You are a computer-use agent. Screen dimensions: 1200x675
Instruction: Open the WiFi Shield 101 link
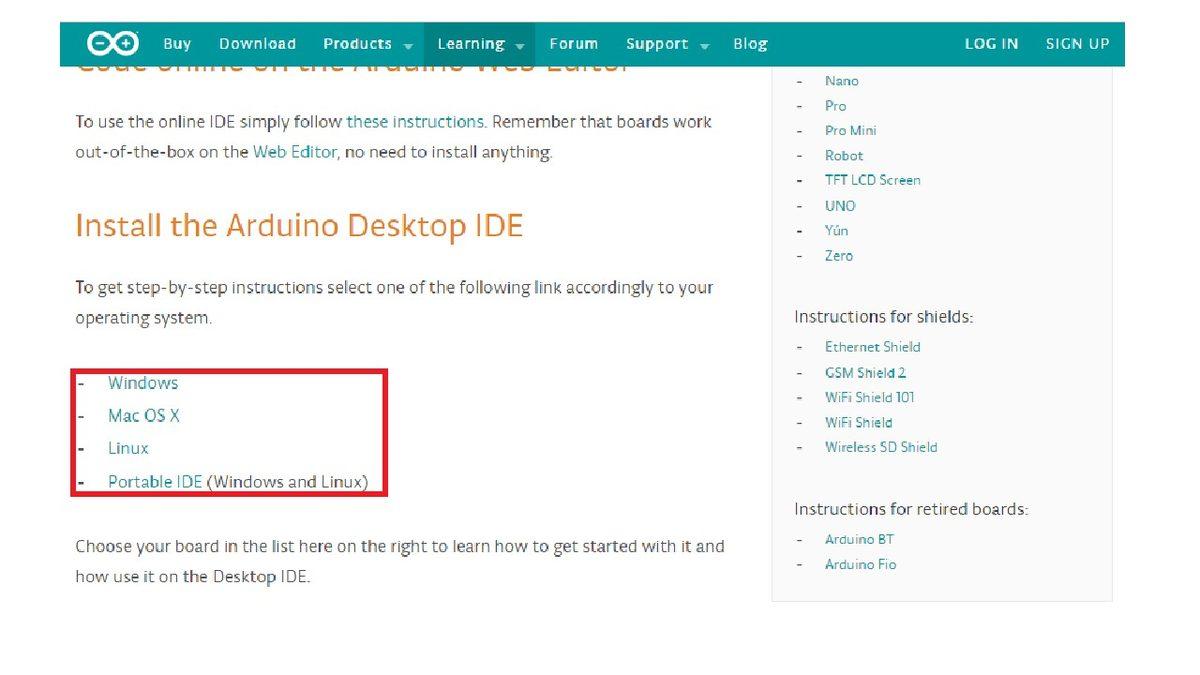coord(869,397)
